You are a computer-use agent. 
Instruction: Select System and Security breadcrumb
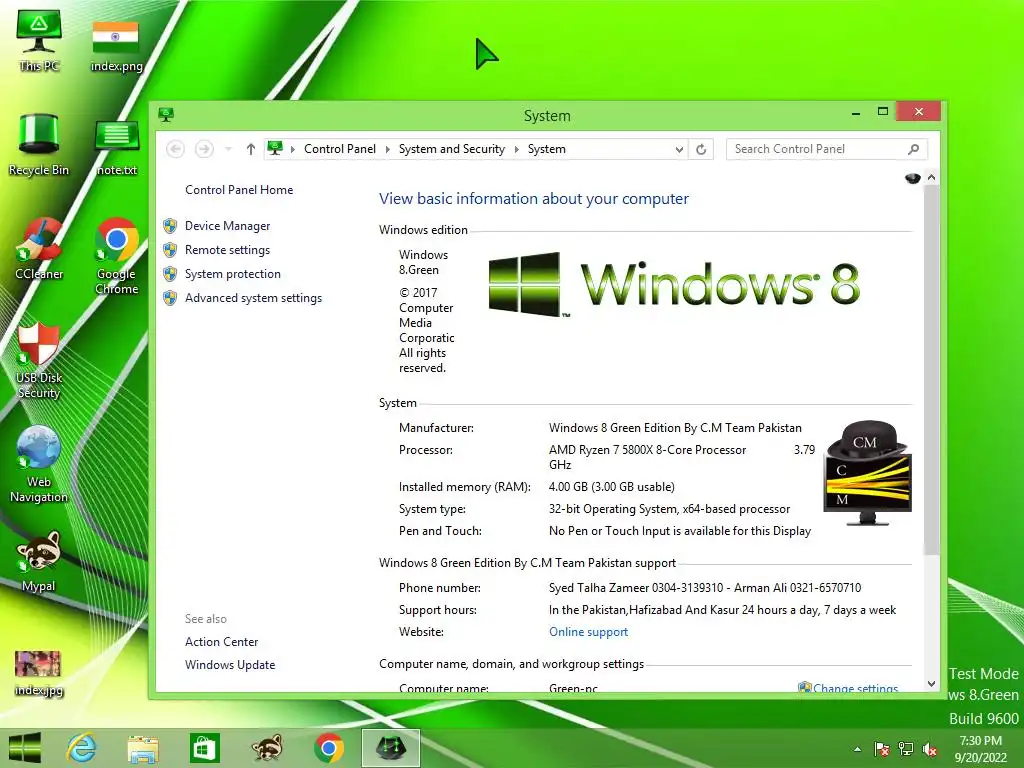pyautogui.click(x=452, y=149)
